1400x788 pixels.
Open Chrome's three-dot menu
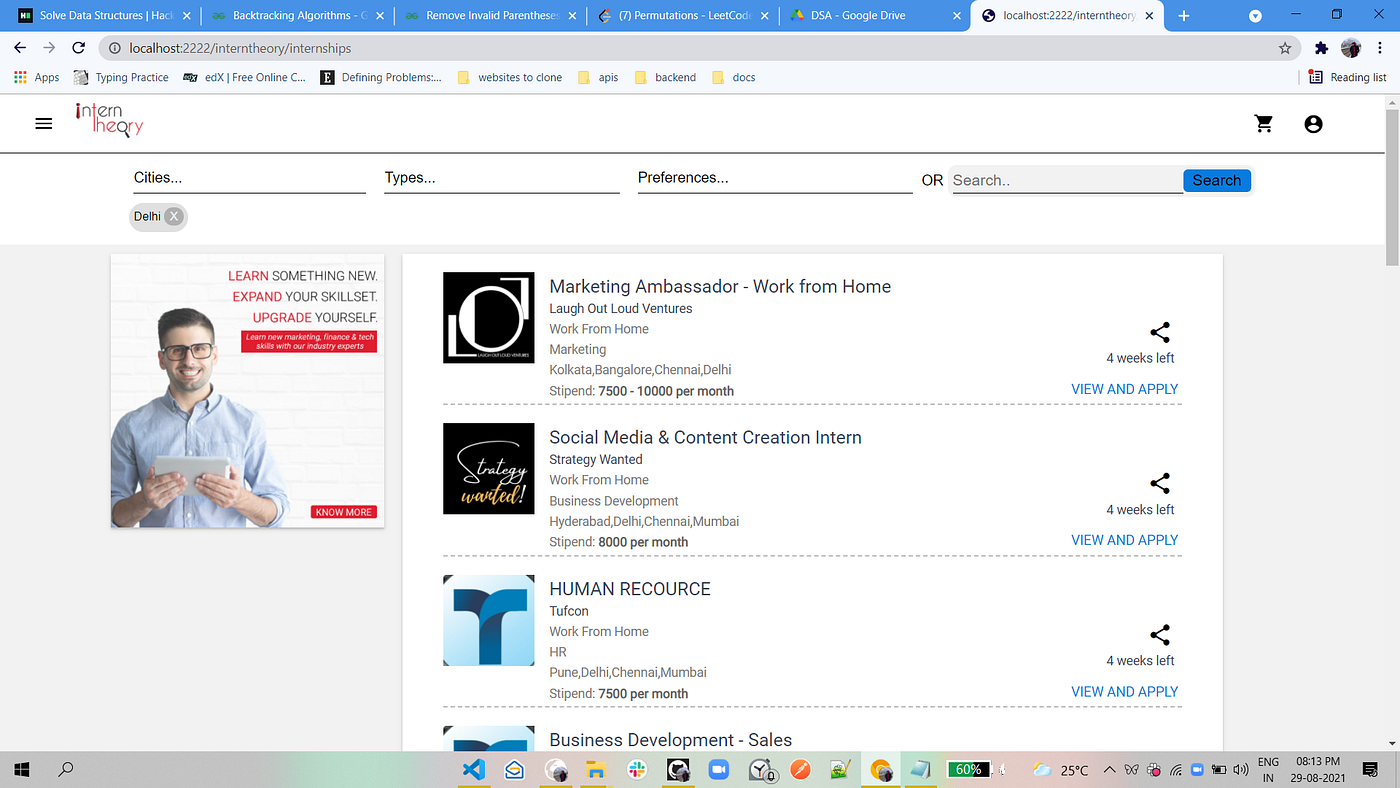click(x=1381, y=48)
